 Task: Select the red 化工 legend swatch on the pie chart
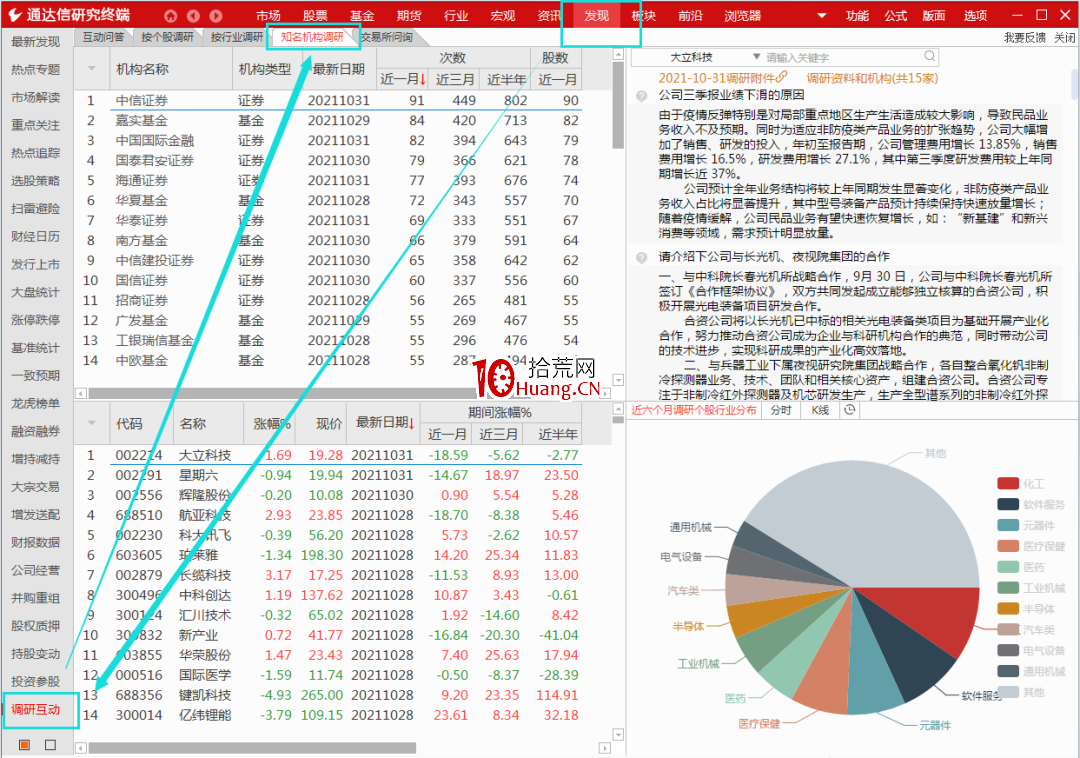[1007, 482]
